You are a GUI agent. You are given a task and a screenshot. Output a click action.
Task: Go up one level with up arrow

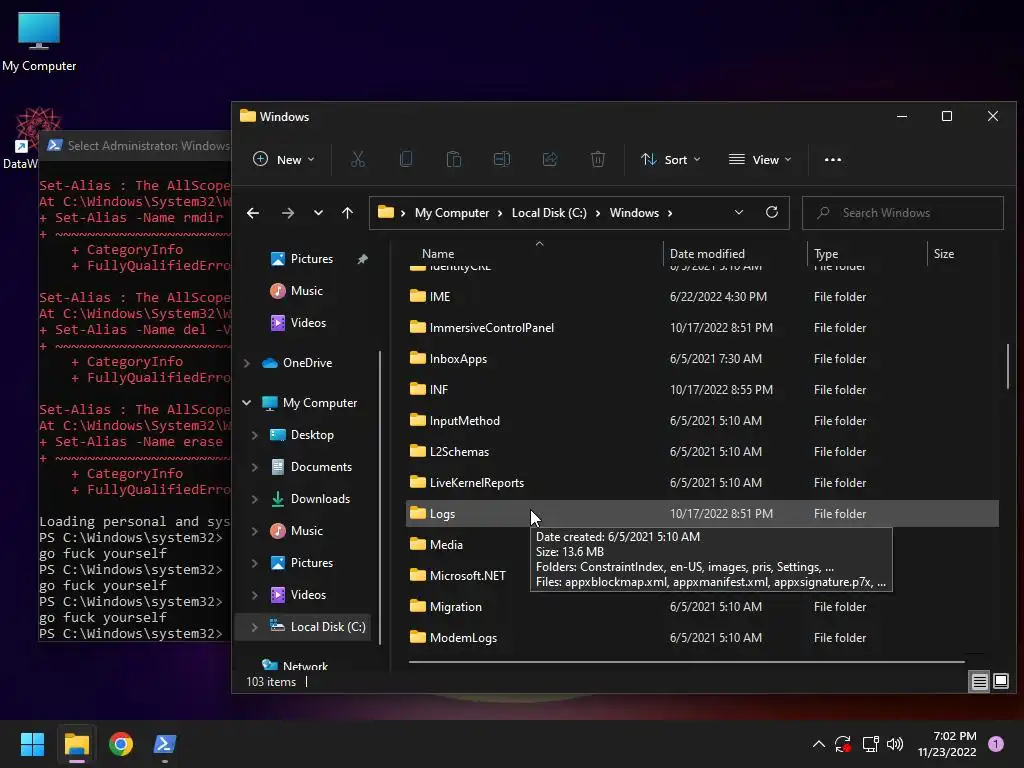point(347,213)
